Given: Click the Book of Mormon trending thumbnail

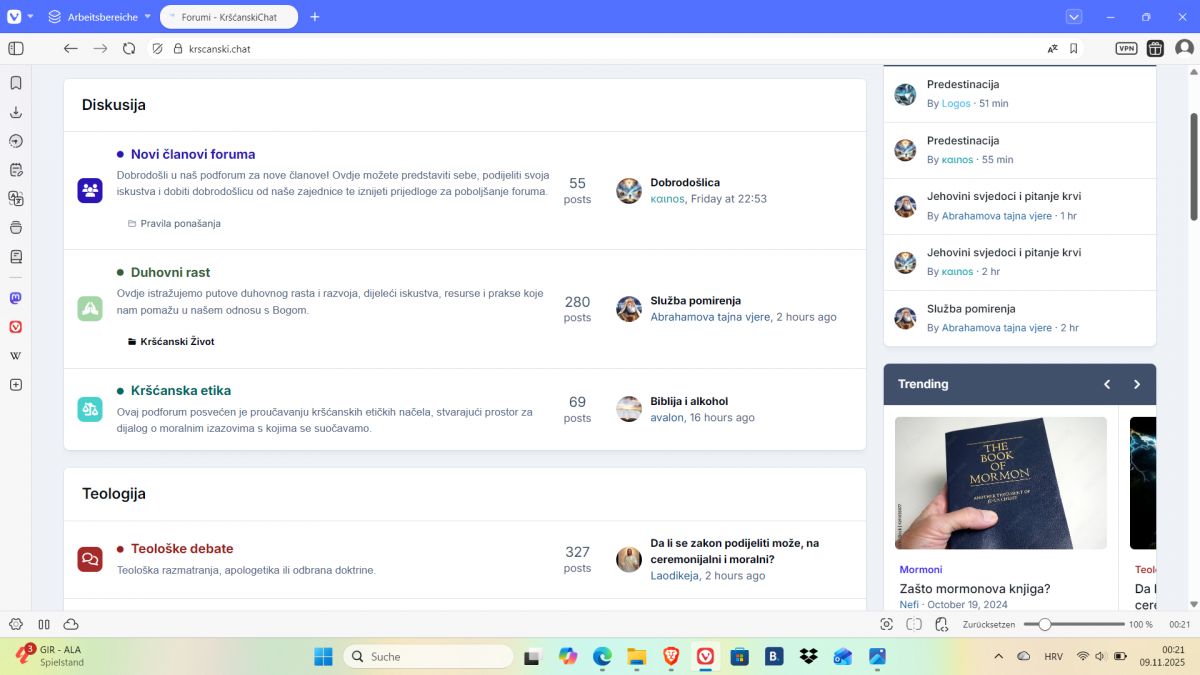Looking at the screenshot, I should tap(1000, 483).
